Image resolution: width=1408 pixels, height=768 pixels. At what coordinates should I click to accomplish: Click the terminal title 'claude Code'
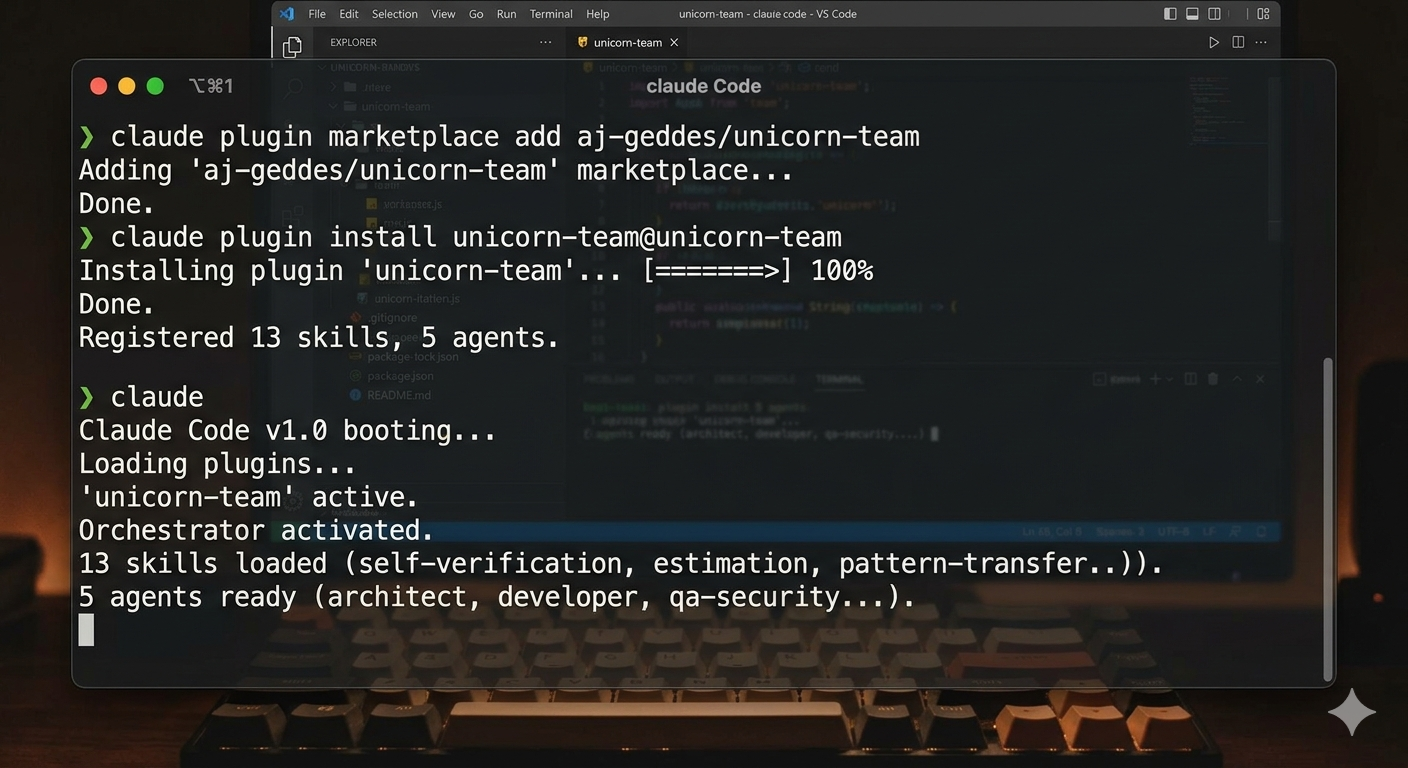click(x=704, y=86)
